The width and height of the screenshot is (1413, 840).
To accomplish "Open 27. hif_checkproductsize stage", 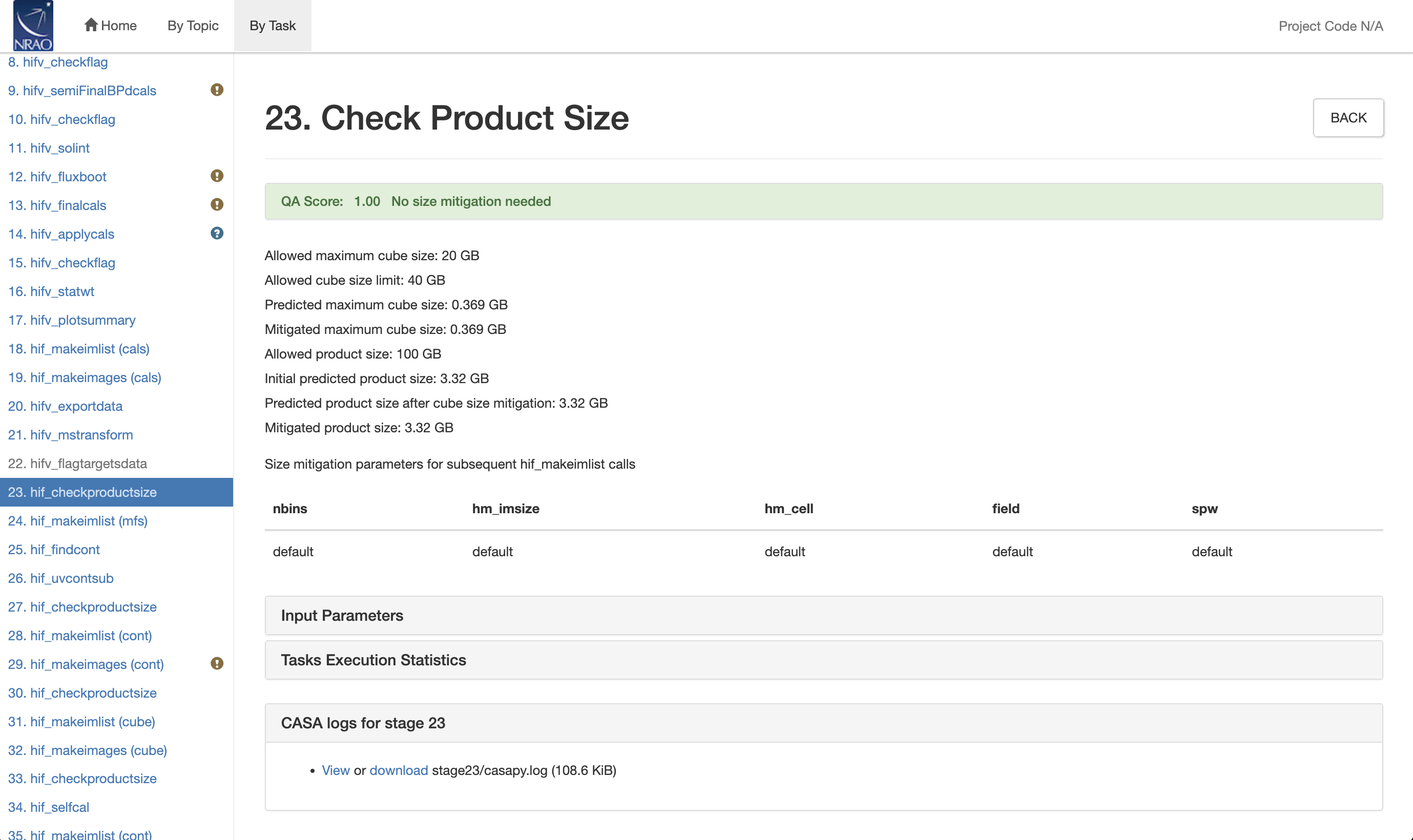I will [x=82, y=607].
